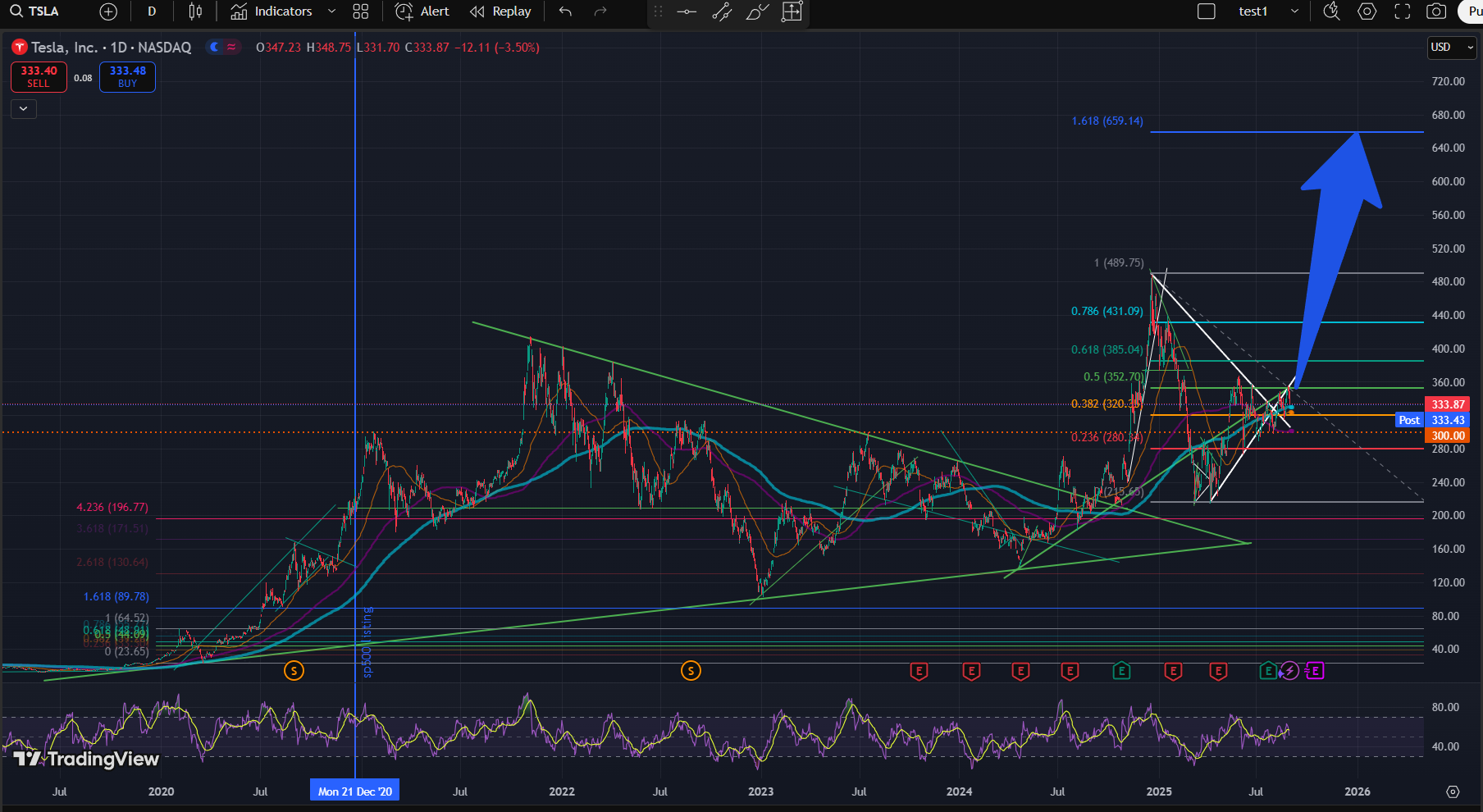Open the USD currency dropdown
The width and height of the screenshot is (1483, 812).
(1452, 48)
